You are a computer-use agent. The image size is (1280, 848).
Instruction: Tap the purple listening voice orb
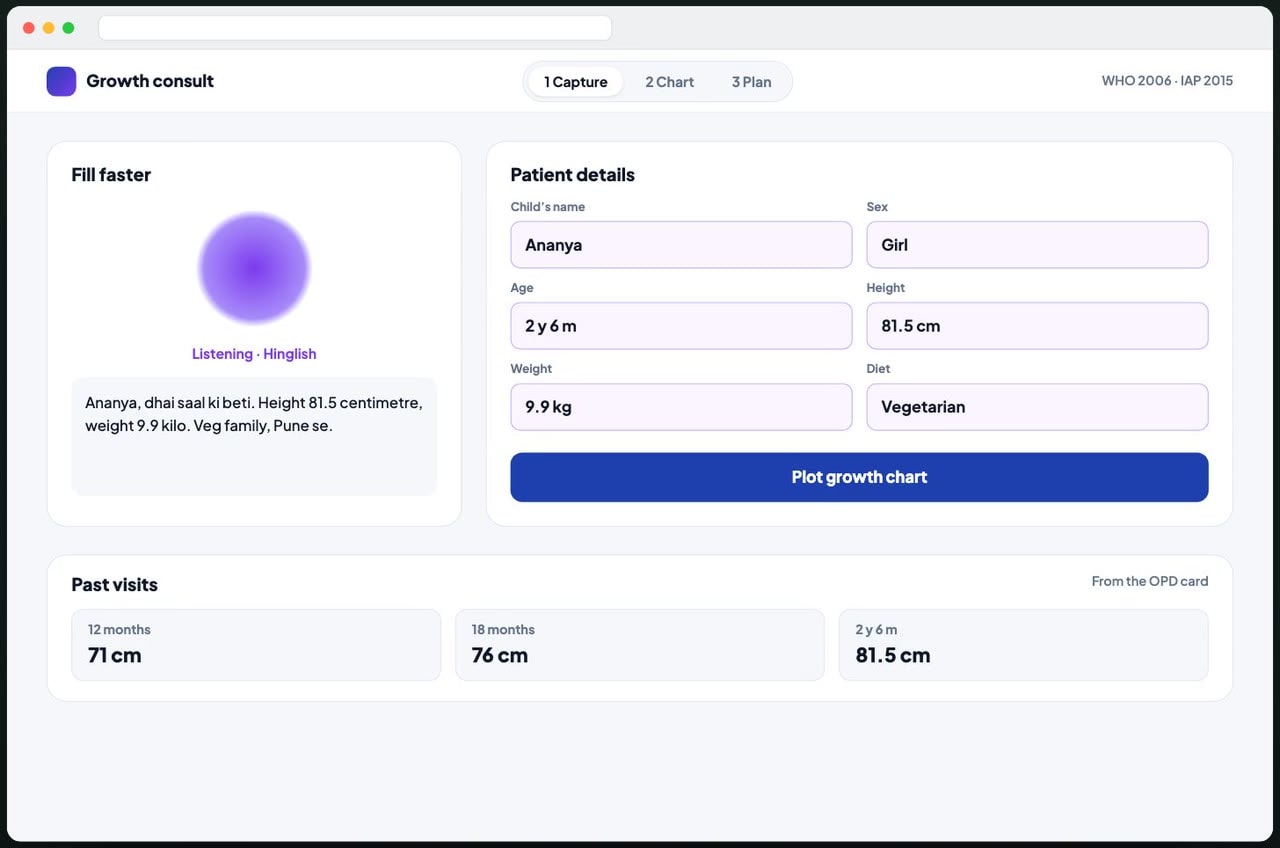tap(254, 268)
